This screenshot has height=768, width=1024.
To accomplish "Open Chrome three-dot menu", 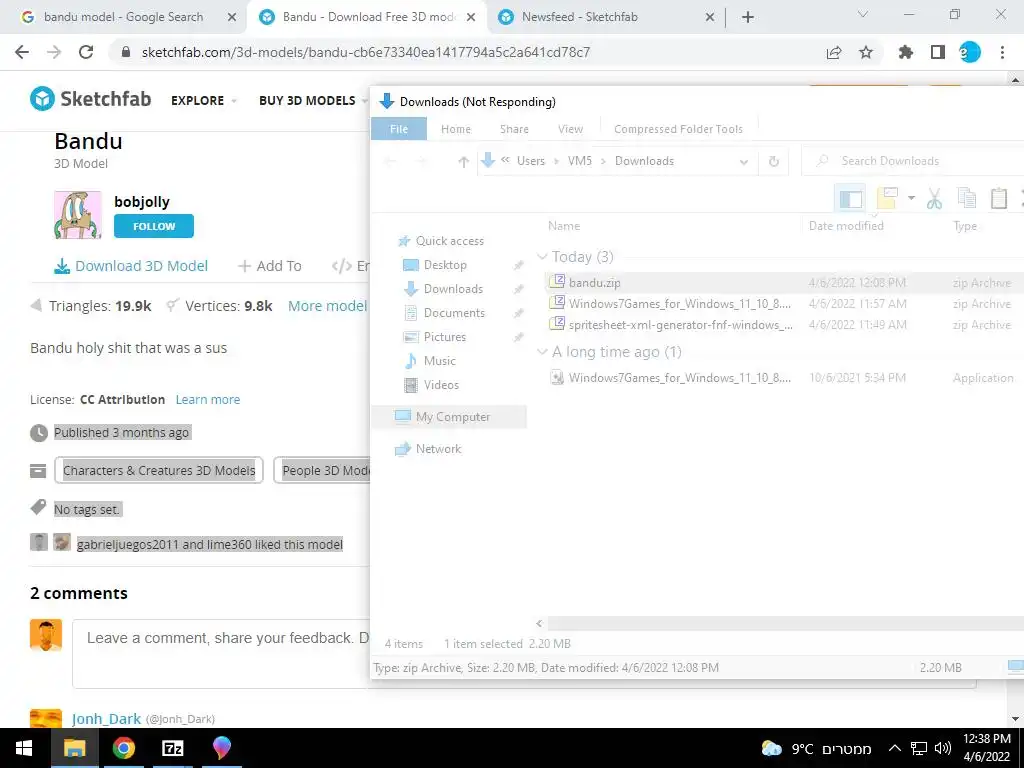I will click(1002, 52).
